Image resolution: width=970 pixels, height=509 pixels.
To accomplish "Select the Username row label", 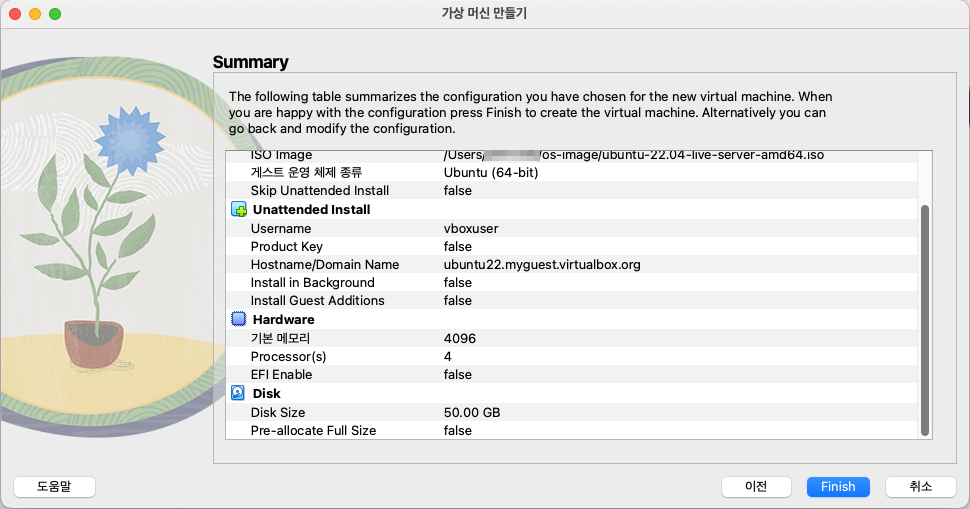I will coord(281,228).
